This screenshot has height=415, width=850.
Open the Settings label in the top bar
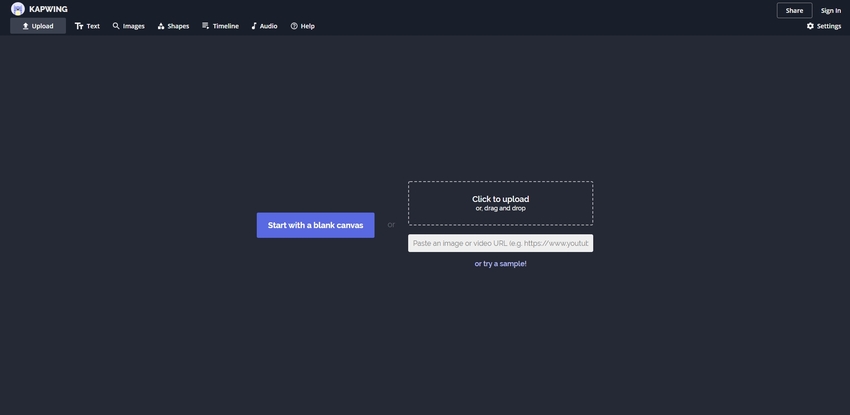tap(829, 26)
